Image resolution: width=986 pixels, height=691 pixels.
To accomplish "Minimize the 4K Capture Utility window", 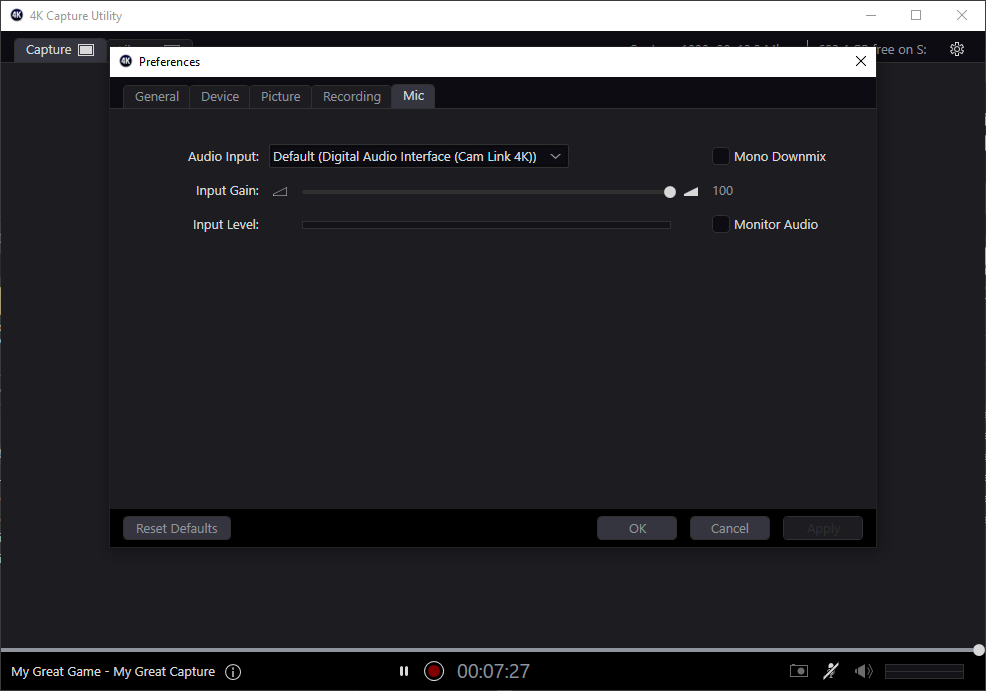I will click(x=870, y=15).
